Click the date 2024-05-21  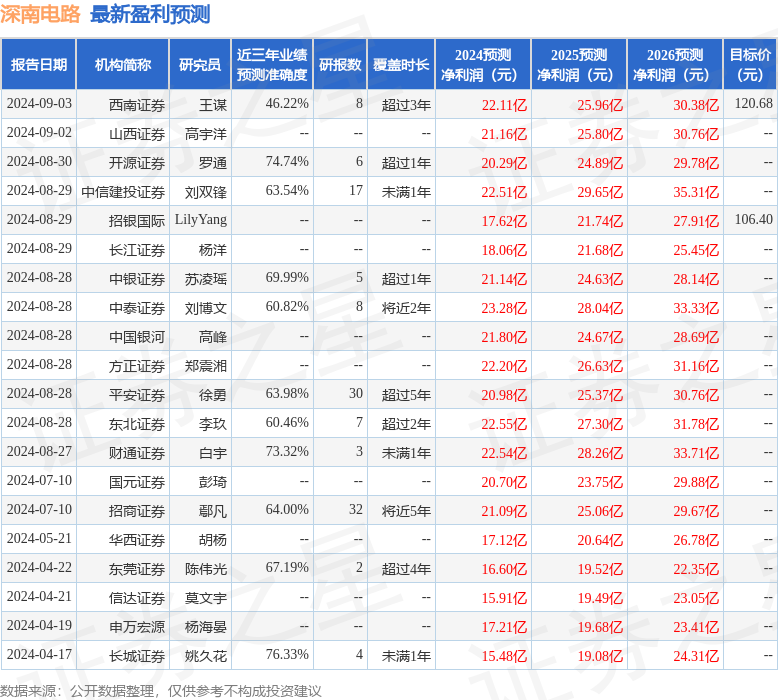[x=39, y=539]
